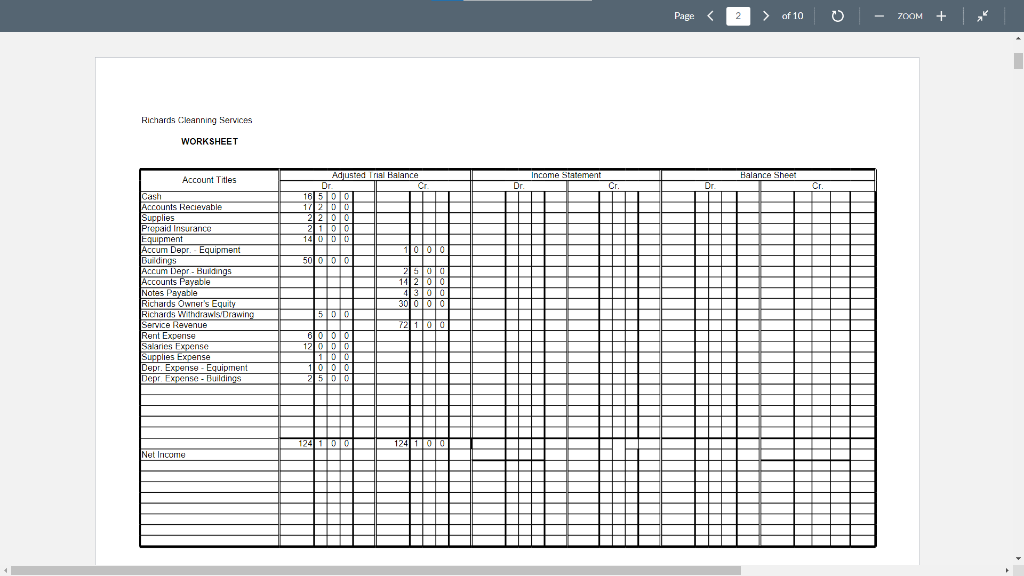Click the WORKSHEET title text
This screenshot has width=1024, height=576.
(210, 141)
